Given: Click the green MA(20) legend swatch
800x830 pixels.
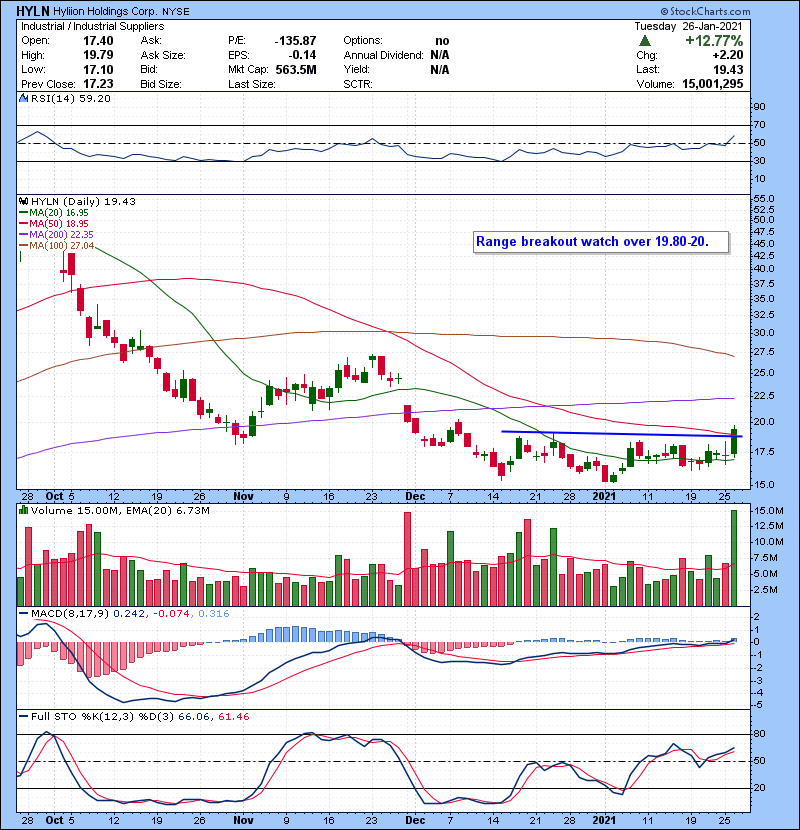Looking at the screenshot, I should [x=23, y=213].
